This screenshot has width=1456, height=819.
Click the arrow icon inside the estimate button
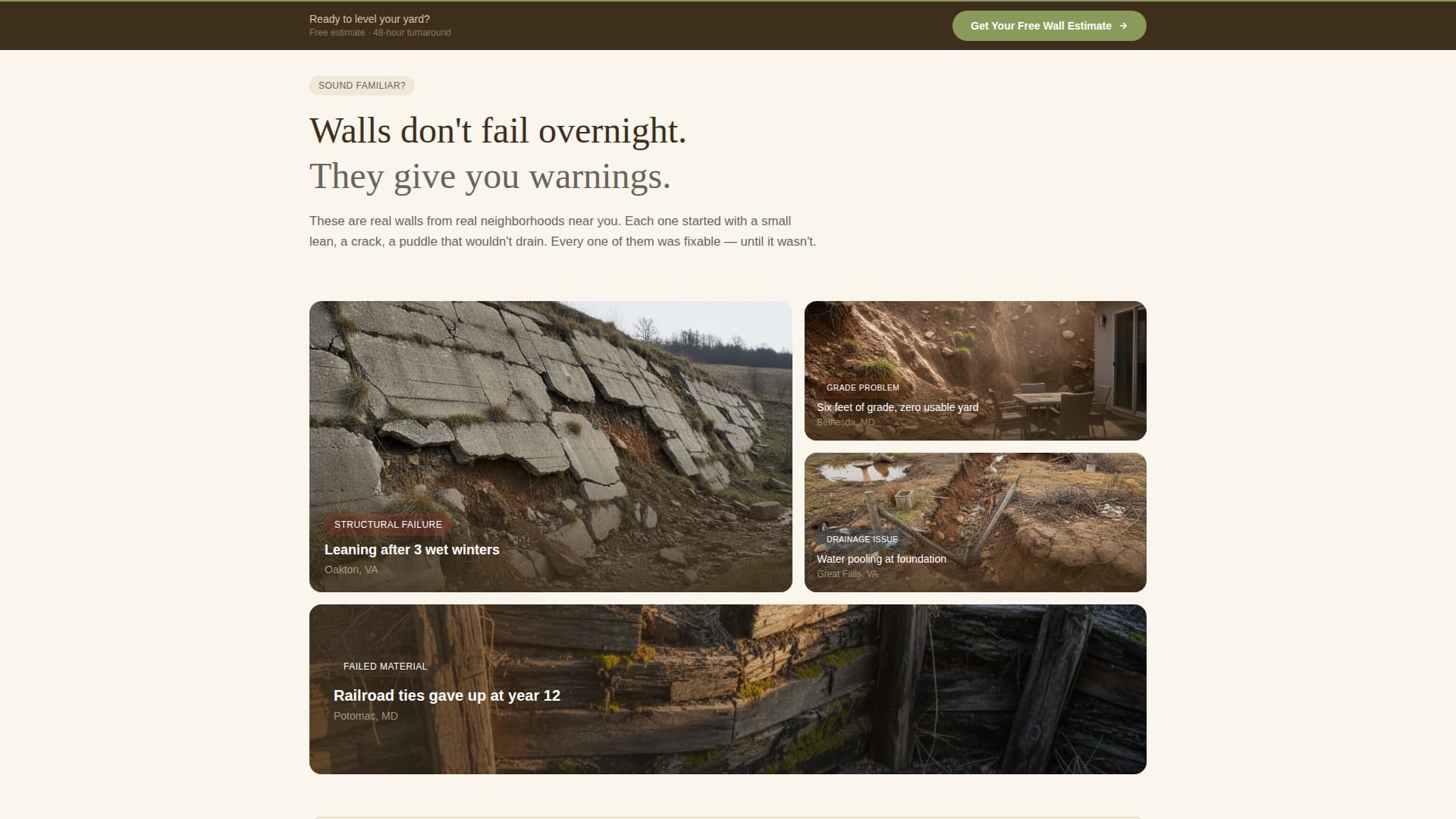coord(1123,25)
